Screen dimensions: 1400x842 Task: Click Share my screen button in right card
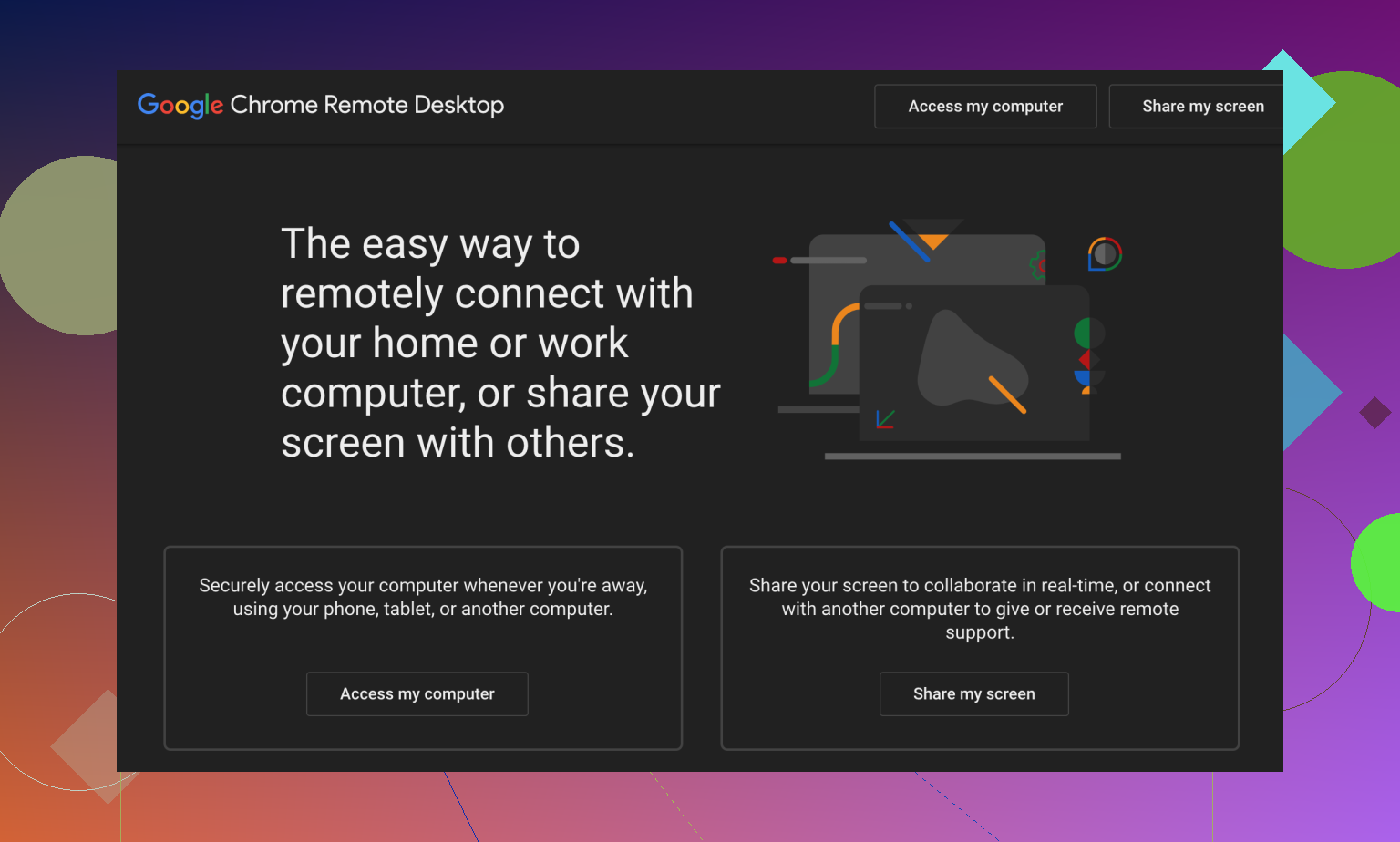tap(974, 694)
